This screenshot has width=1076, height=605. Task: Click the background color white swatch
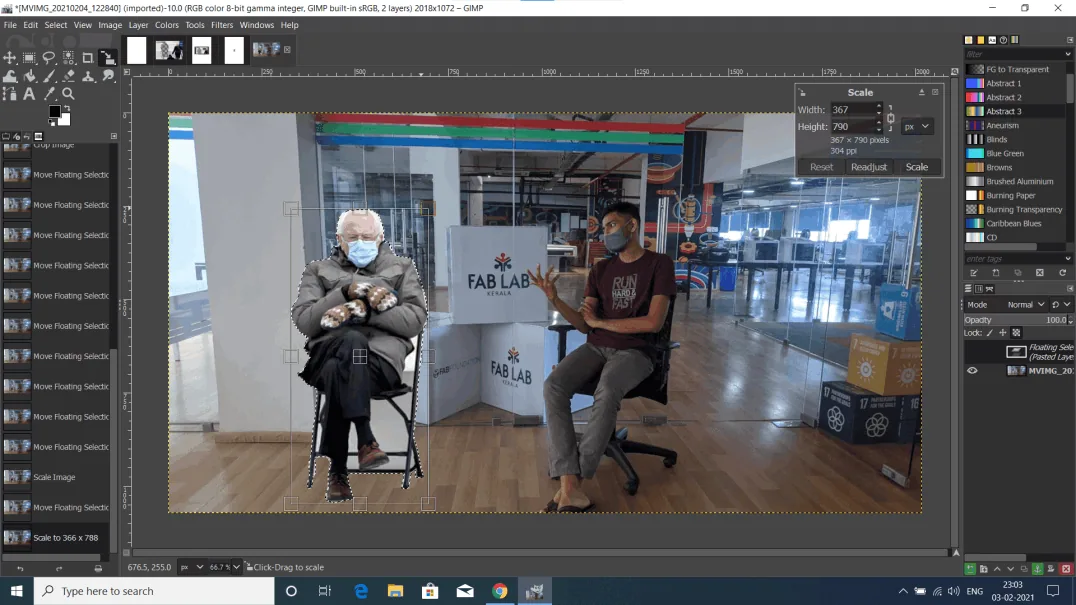coord(65,121)
